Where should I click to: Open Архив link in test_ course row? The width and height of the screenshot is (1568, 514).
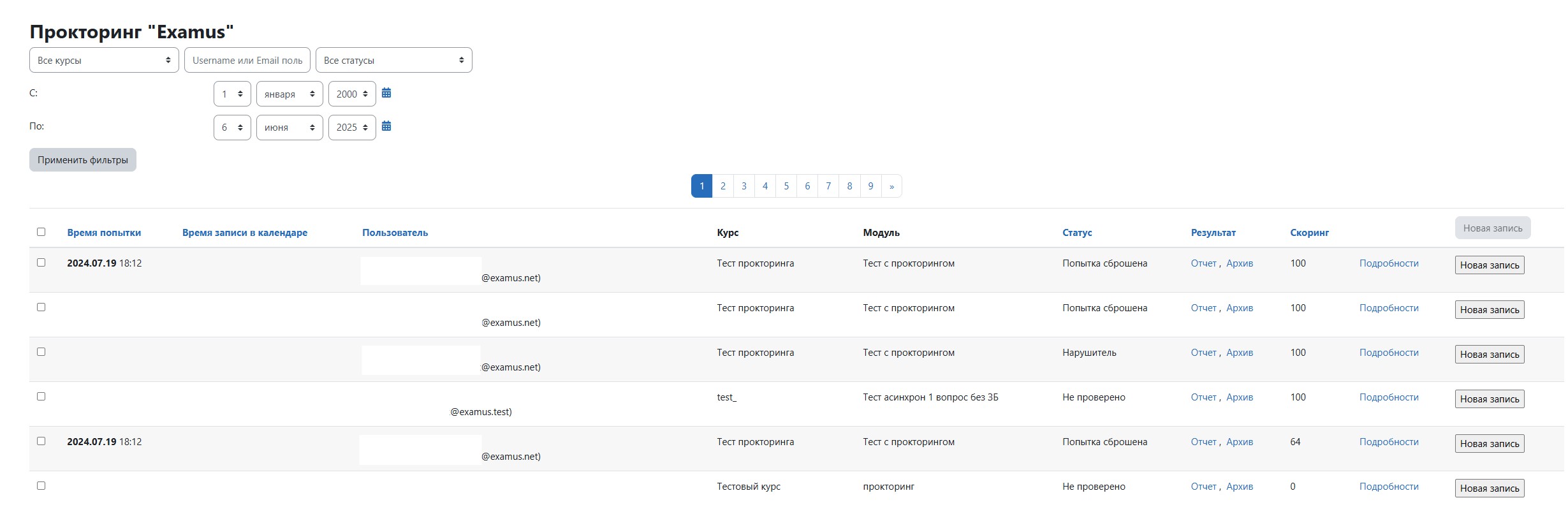click(x=1240, y=397)
